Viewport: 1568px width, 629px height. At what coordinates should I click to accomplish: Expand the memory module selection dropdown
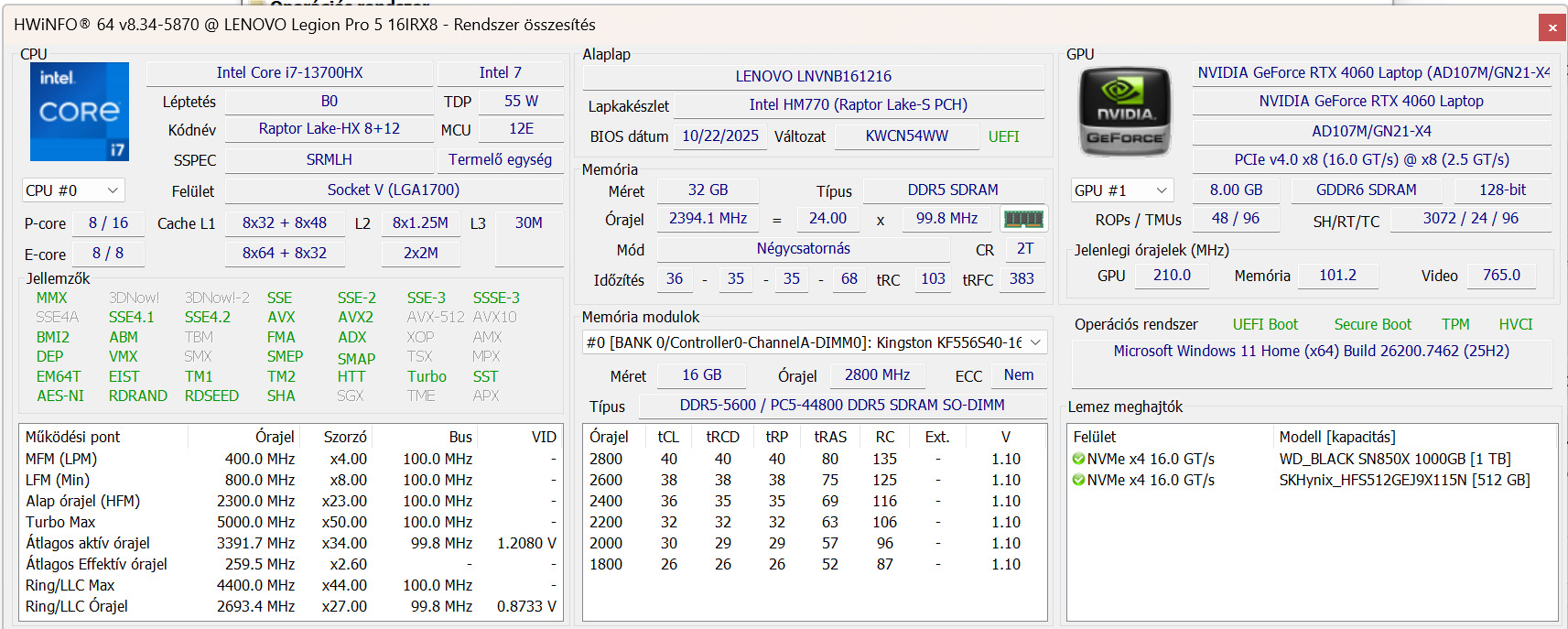[815, 342]
